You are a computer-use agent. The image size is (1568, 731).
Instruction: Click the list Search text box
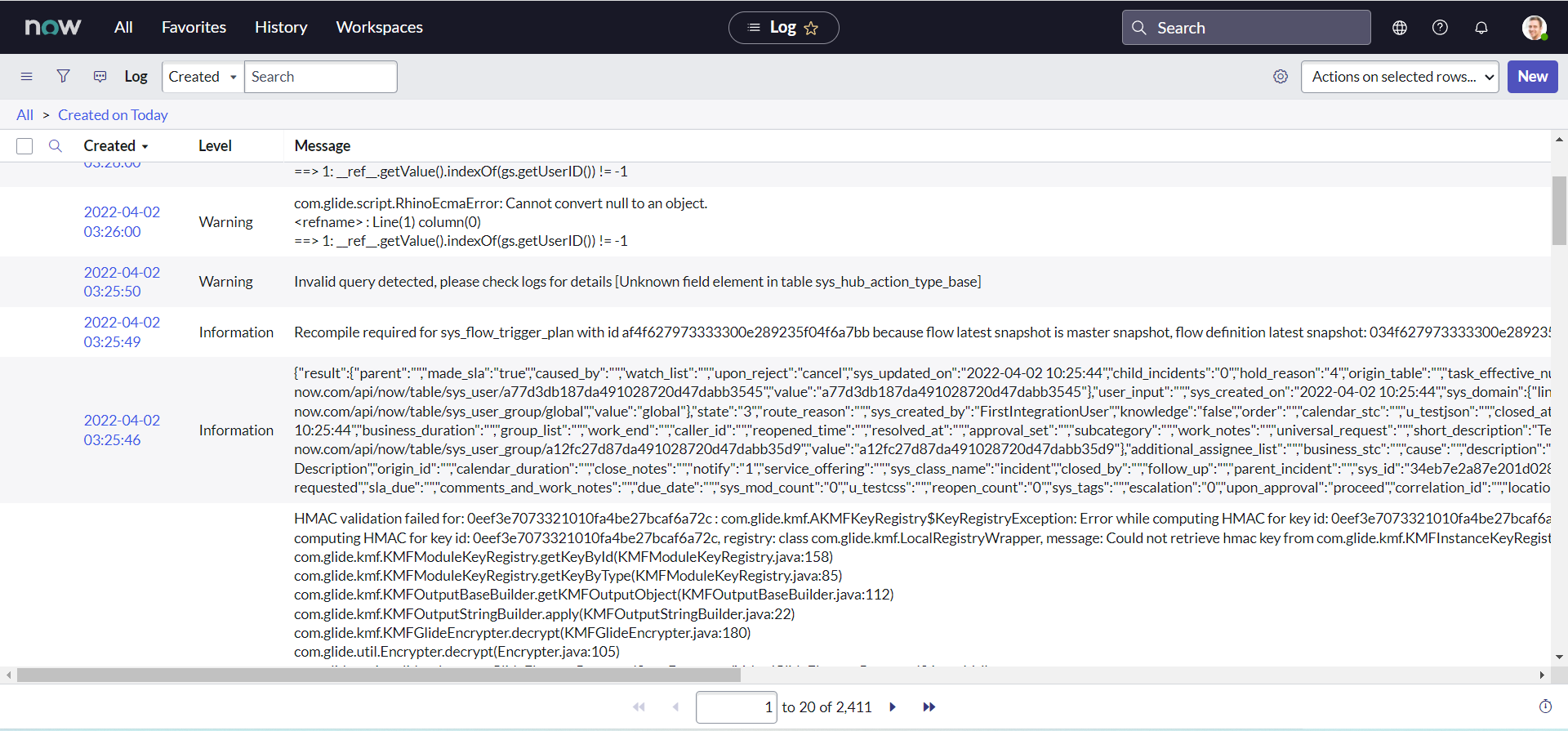pyautogui.click(x=321, y=77)
